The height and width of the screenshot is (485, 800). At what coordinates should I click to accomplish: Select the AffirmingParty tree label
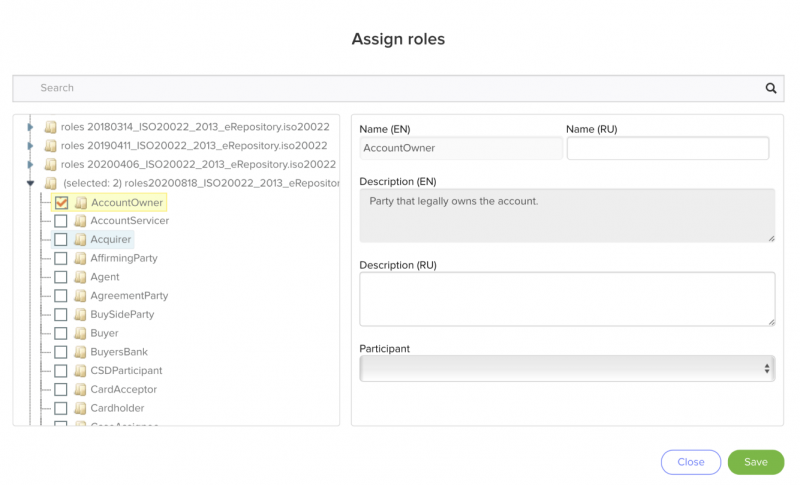124,259
